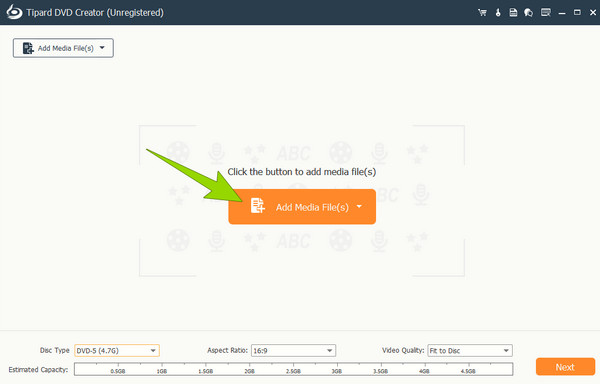Minimize the Tipard DVD Creator window

pos(562,13)
